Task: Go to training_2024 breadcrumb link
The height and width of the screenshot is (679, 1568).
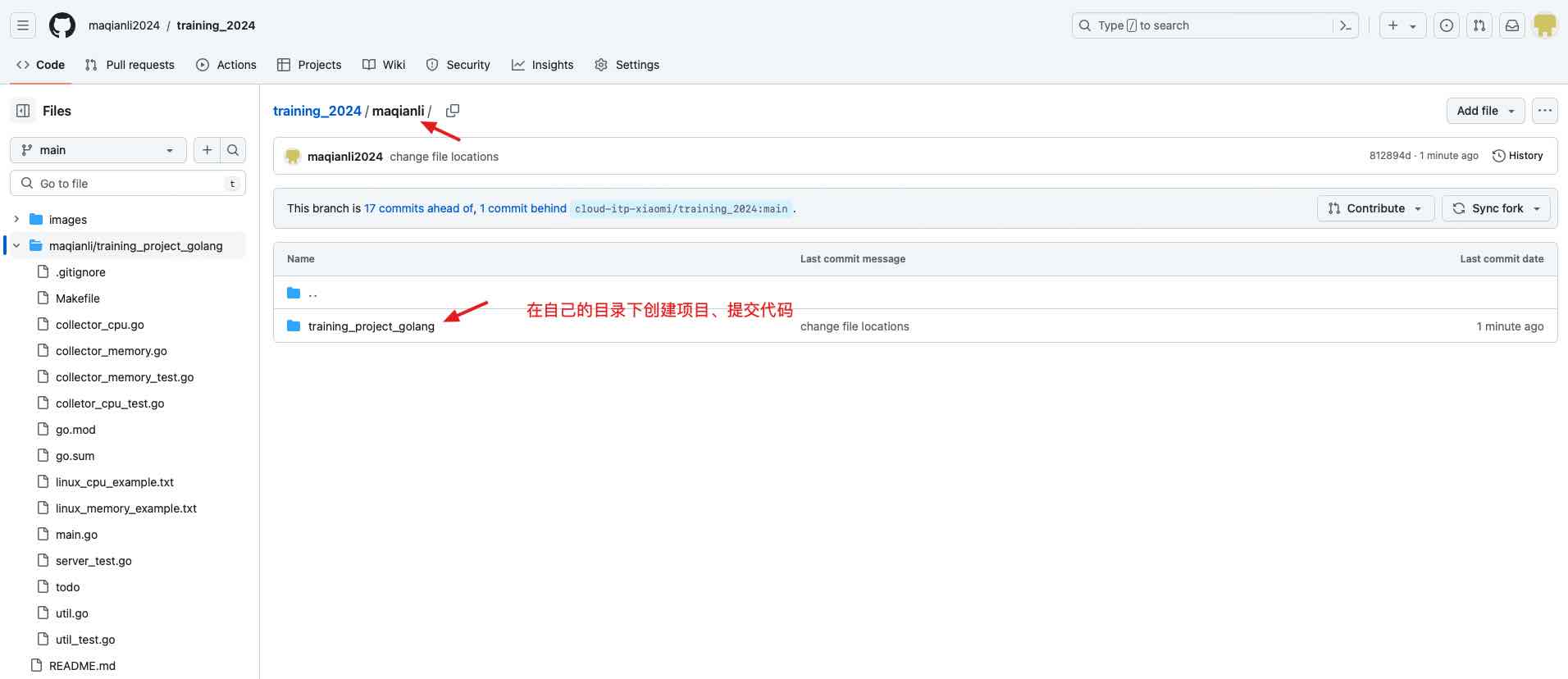Action: [317, 111]
